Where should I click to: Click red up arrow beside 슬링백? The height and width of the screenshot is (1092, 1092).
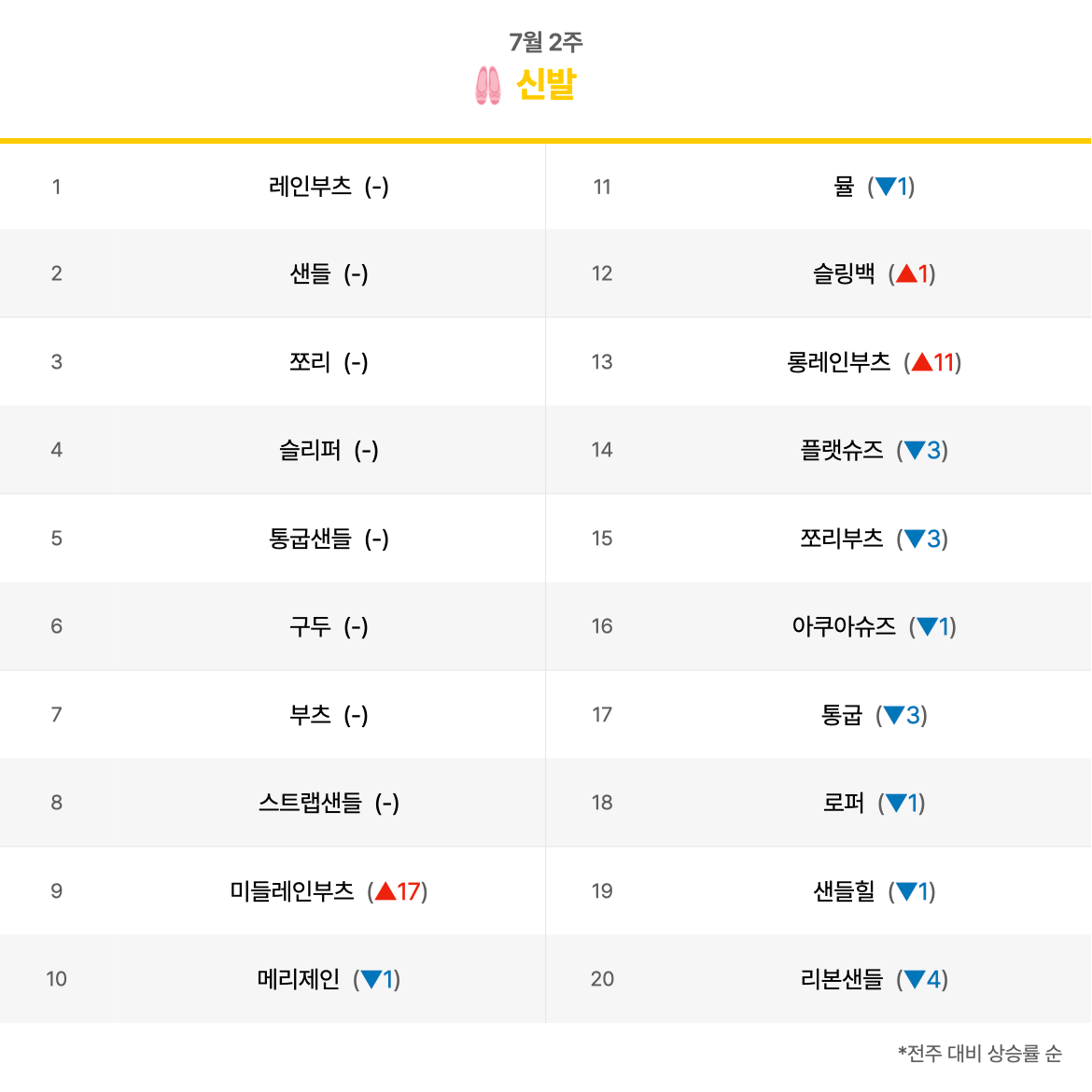(907, 273)
